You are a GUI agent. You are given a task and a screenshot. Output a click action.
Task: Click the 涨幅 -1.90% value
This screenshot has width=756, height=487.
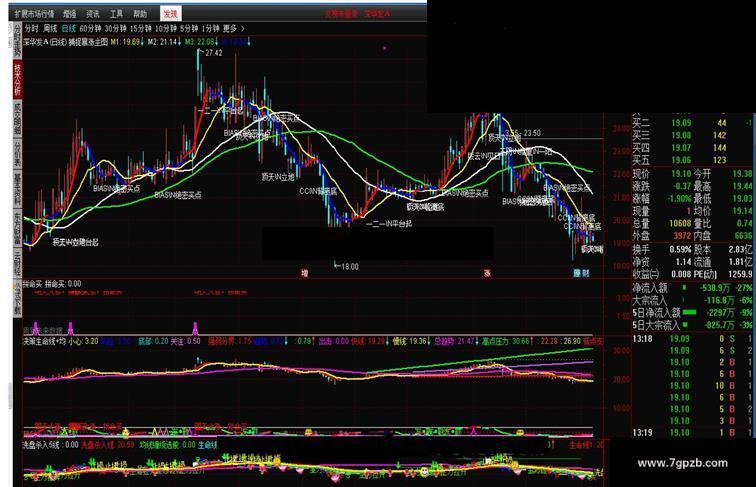678,199
